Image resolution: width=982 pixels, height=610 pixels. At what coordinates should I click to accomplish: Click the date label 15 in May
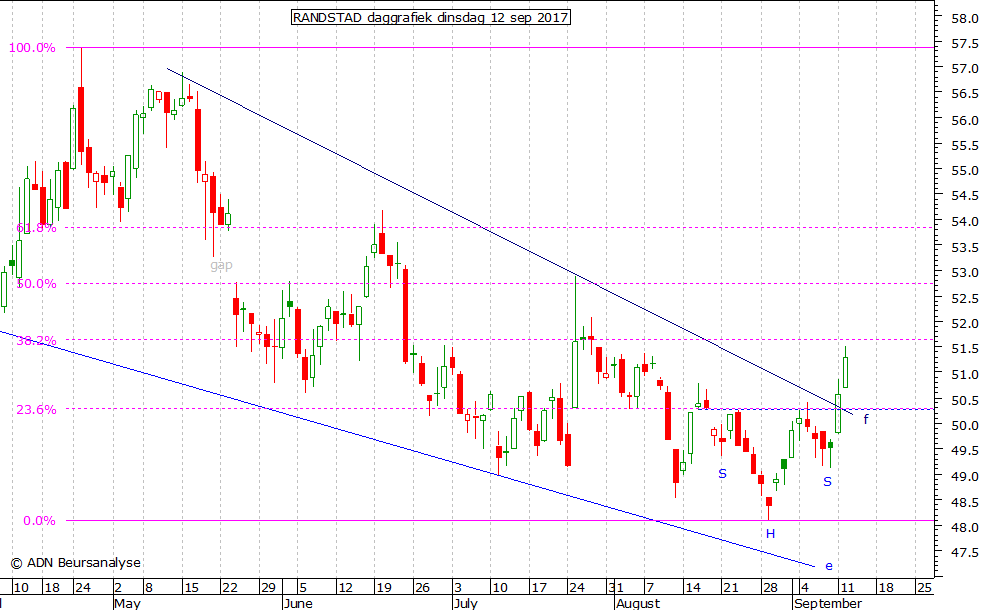click(191, 587)
